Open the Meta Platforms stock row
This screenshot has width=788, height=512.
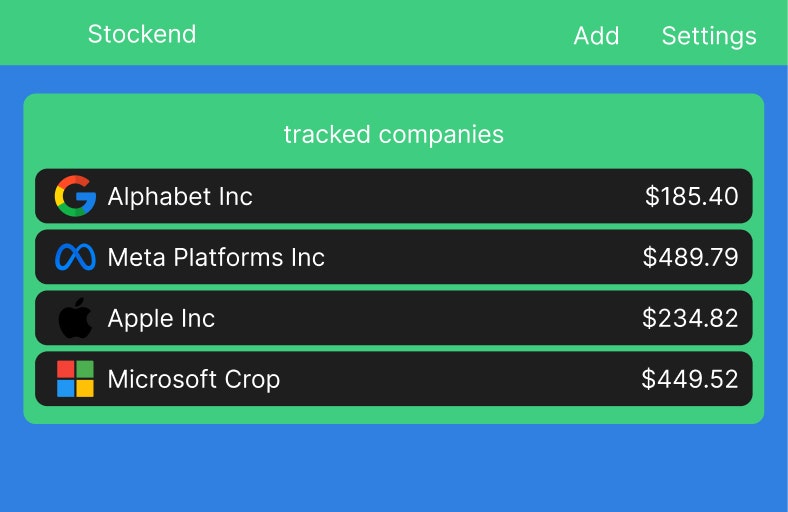[393, 257]
